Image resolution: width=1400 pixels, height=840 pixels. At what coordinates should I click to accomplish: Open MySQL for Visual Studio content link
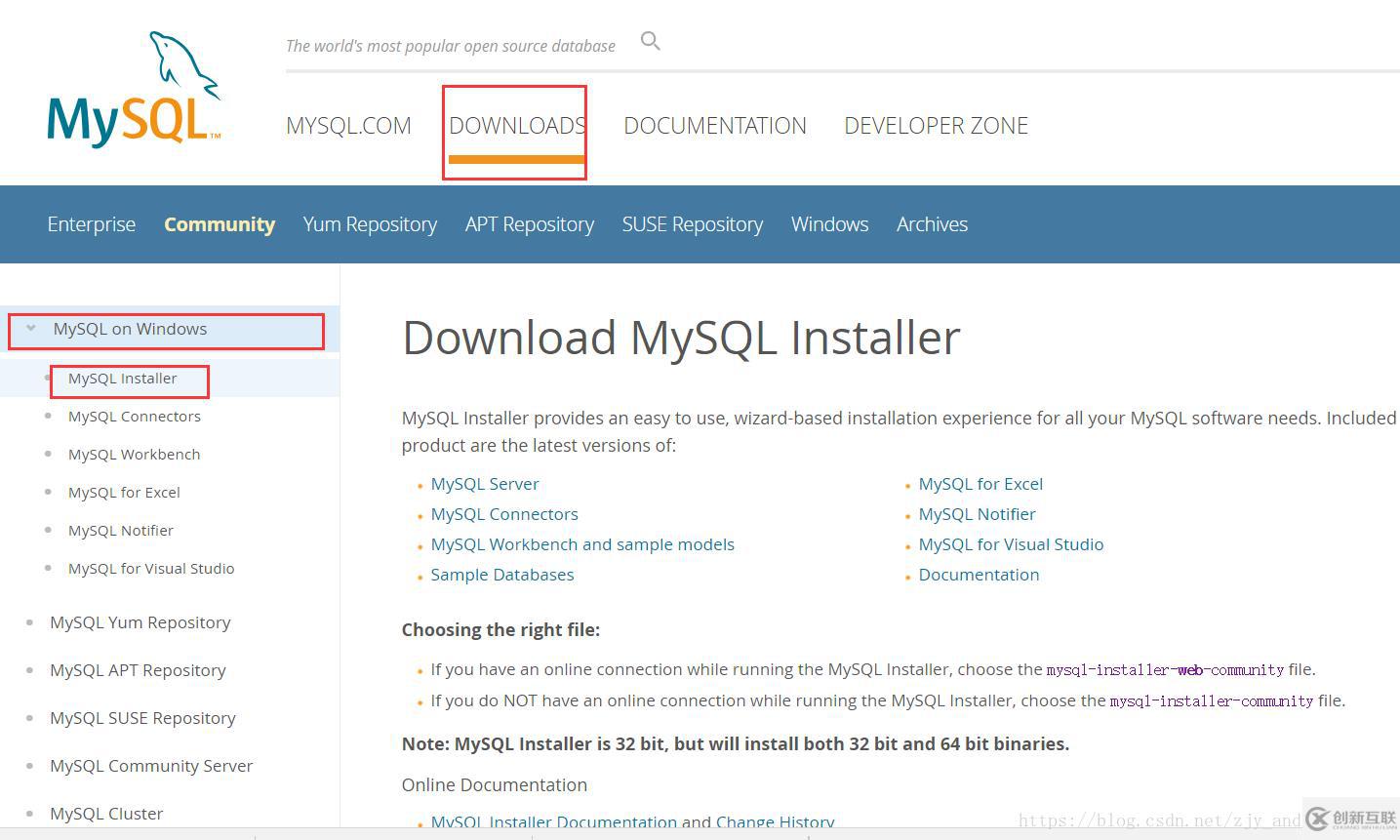tap(1011, 544)
